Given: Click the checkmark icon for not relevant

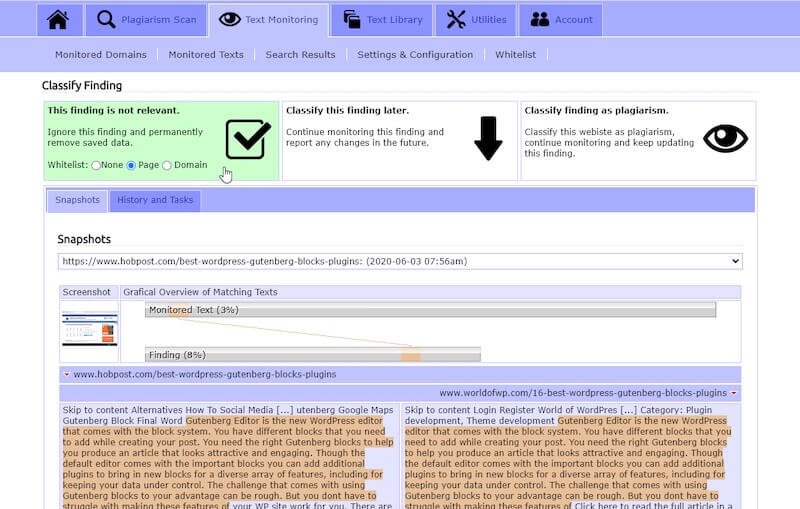Looking at the screenshot, I should [248, 139].
